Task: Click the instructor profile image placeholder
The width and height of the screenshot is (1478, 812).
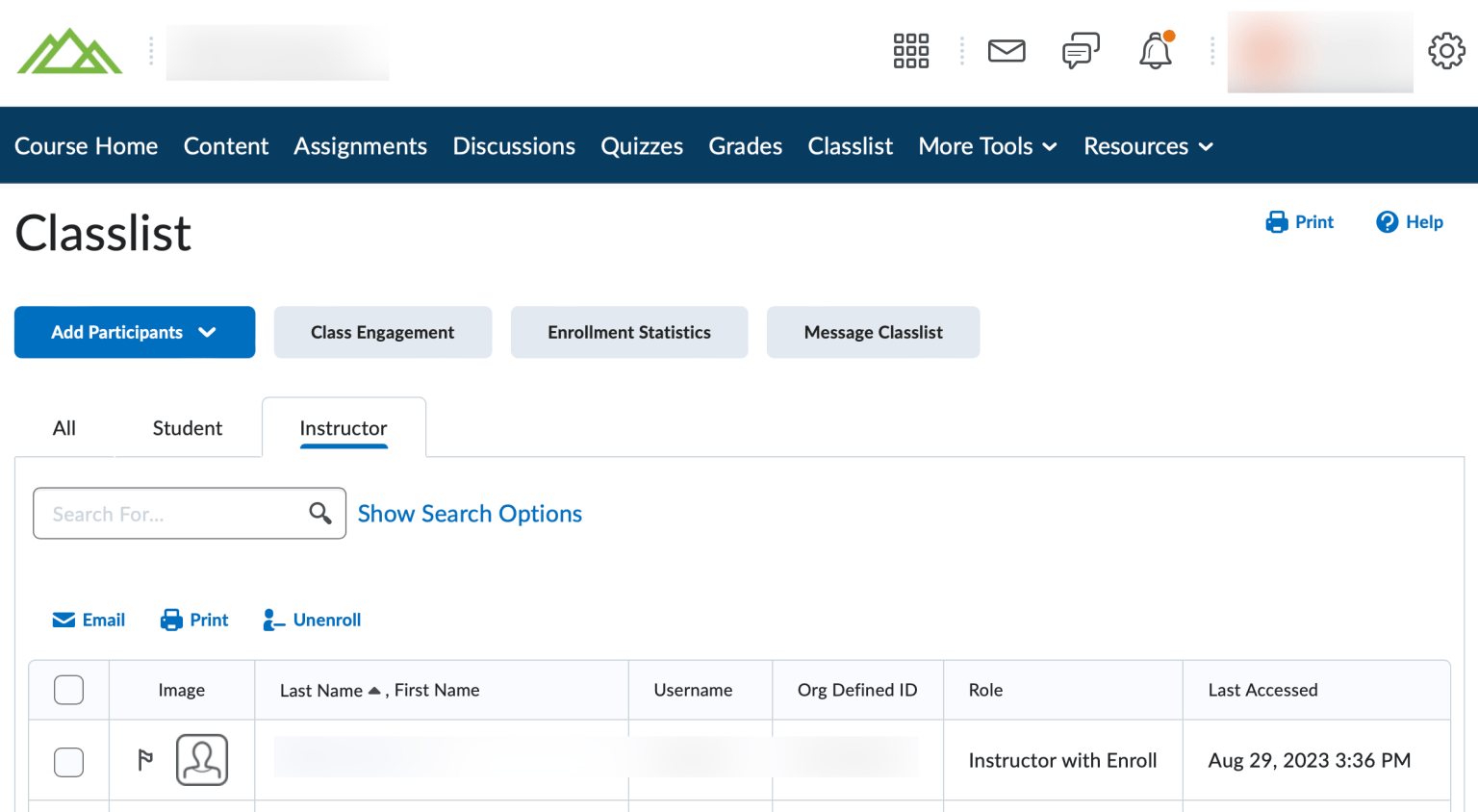Action: tap(202, 760)
